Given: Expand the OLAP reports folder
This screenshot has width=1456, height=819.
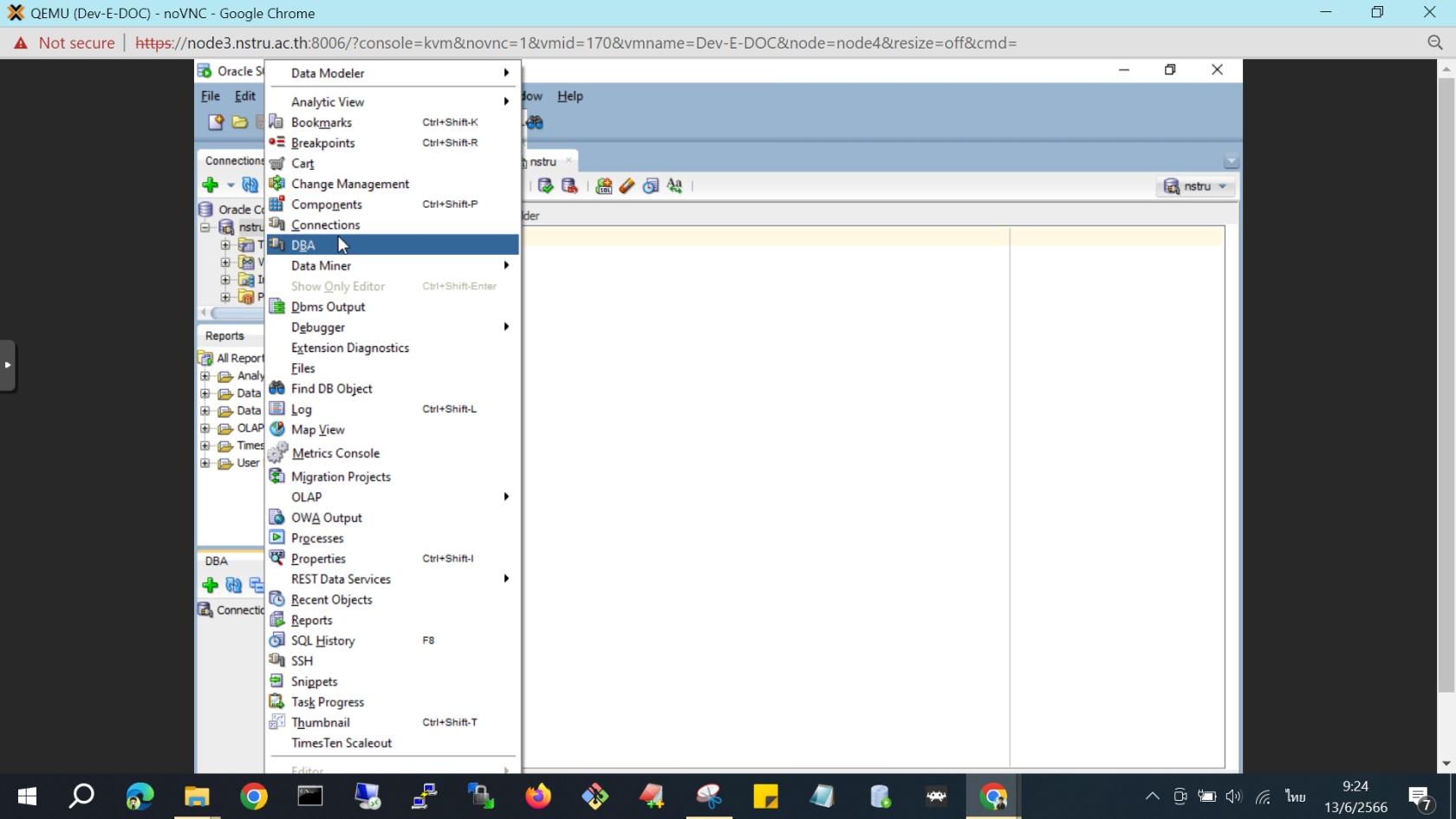Looking at the screenshot, I should [205, 428].
